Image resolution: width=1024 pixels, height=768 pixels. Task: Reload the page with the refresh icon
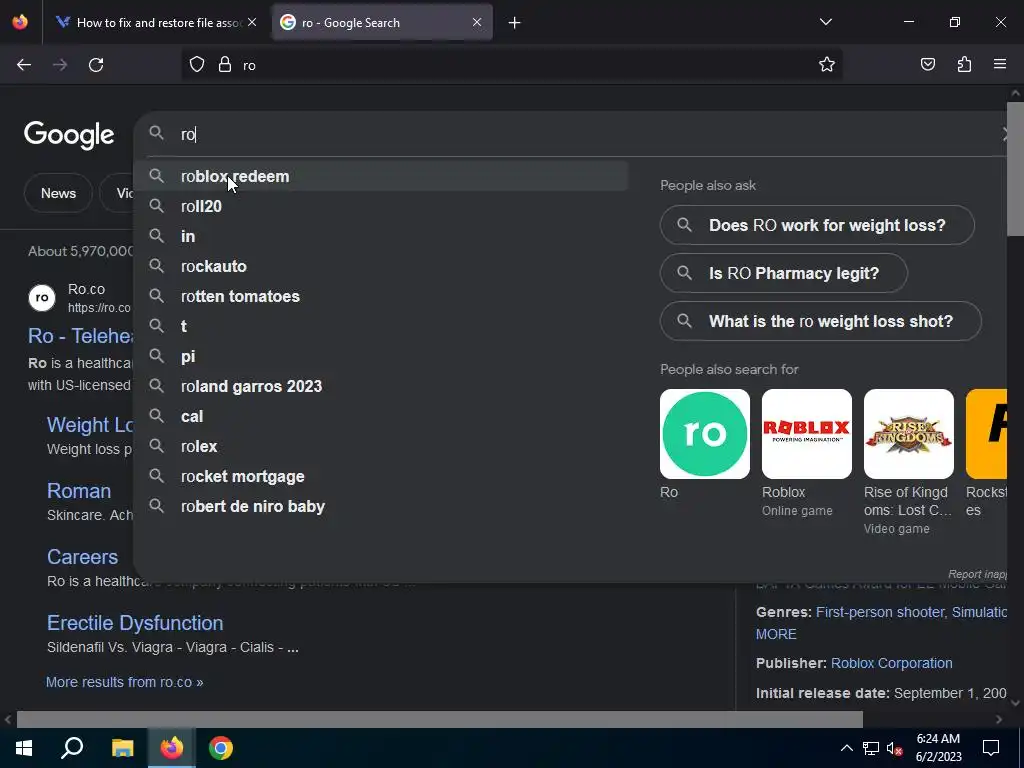click(96, 65)
